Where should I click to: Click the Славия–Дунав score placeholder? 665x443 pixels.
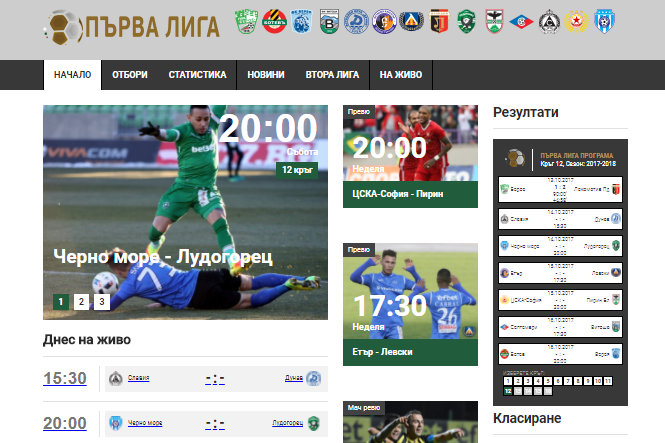[x=215, y=379]
